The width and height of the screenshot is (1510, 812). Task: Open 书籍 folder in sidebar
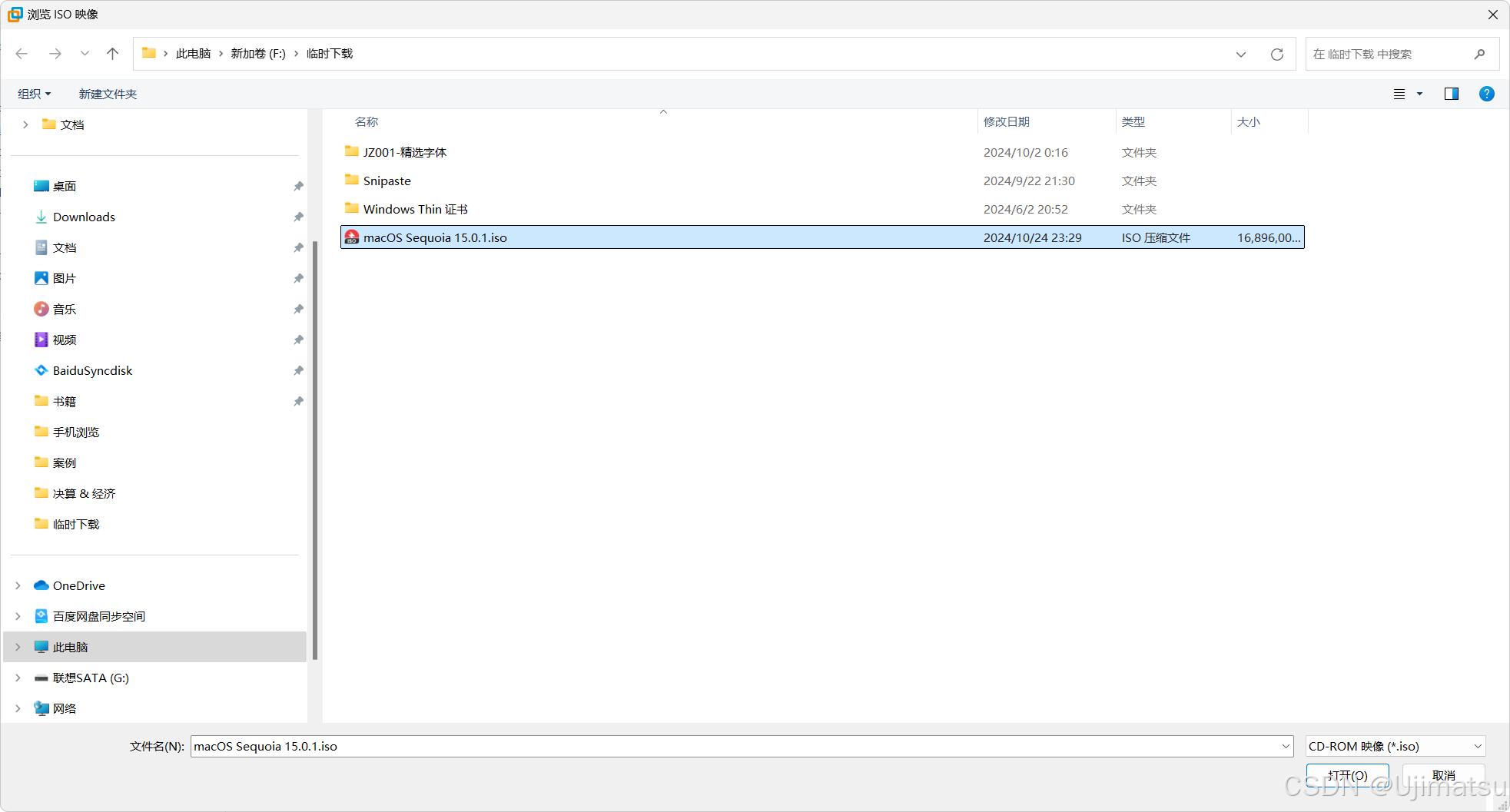point(65,401)
